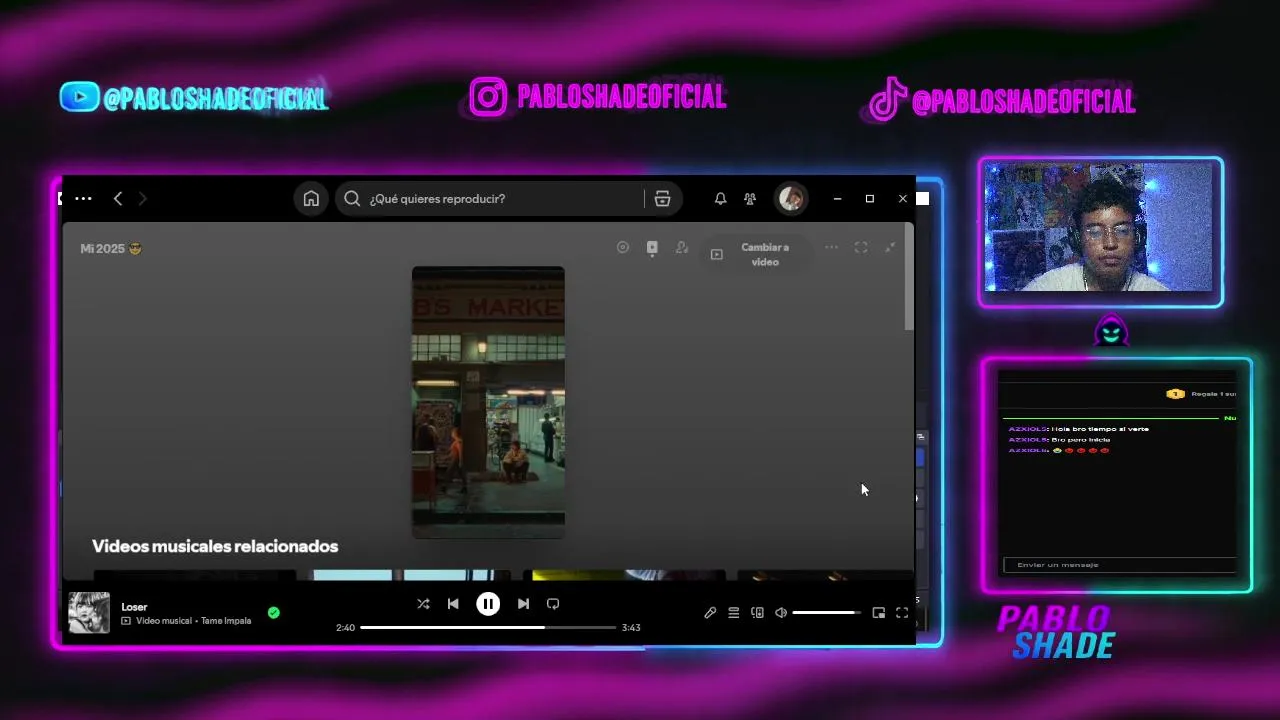Image resolution: width=1280 pixels, height=720 pixels.
Task: Click 'Regala 1 su' gift button in chat
Action: coord(1201,394)
